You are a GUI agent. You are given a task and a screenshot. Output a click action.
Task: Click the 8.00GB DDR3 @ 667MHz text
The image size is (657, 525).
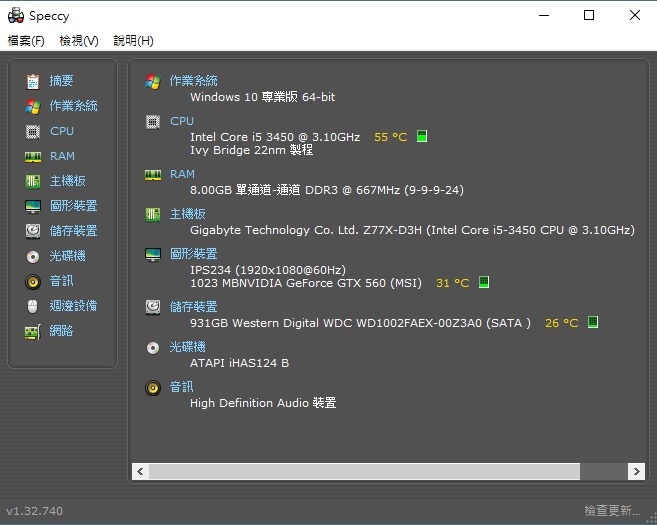point(327,190)
